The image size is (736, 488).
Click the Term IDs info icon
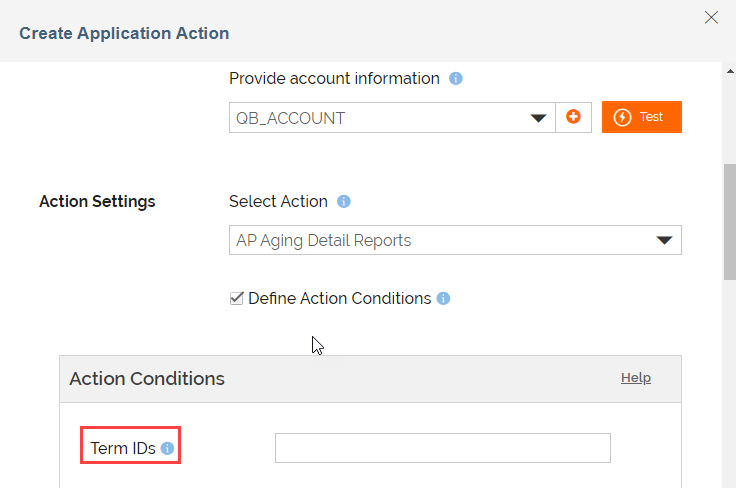point(167,449)
